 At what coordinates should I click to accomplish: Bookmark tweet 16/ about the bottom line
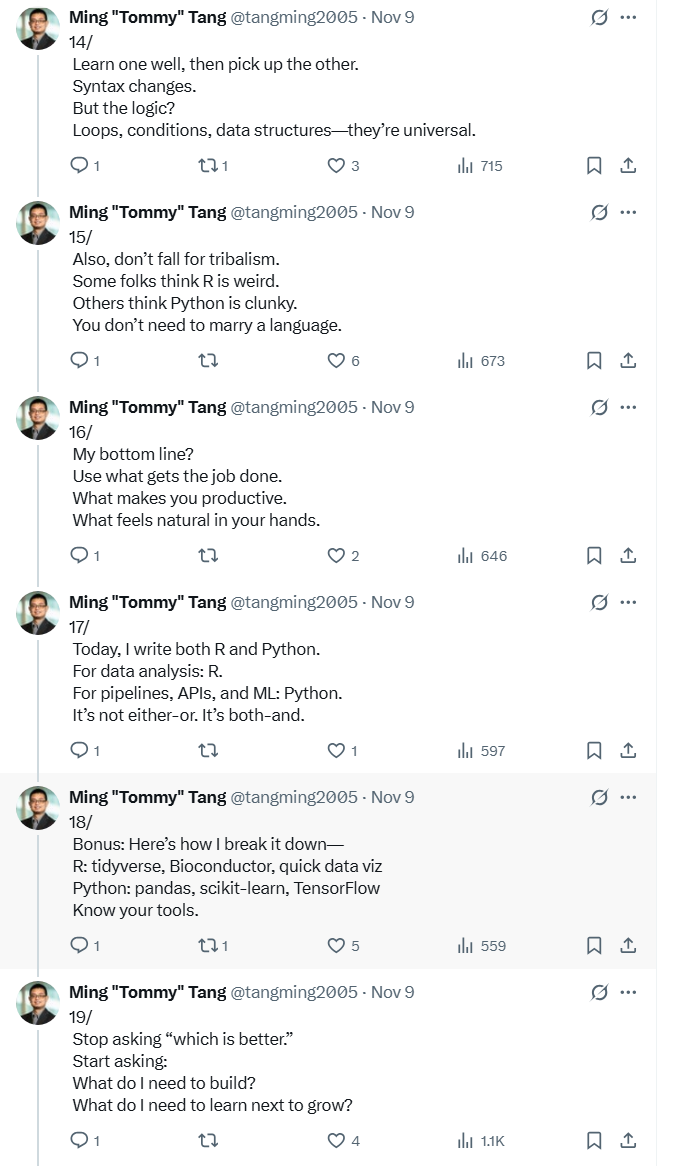pyautogui.click(x=594, y=556)
